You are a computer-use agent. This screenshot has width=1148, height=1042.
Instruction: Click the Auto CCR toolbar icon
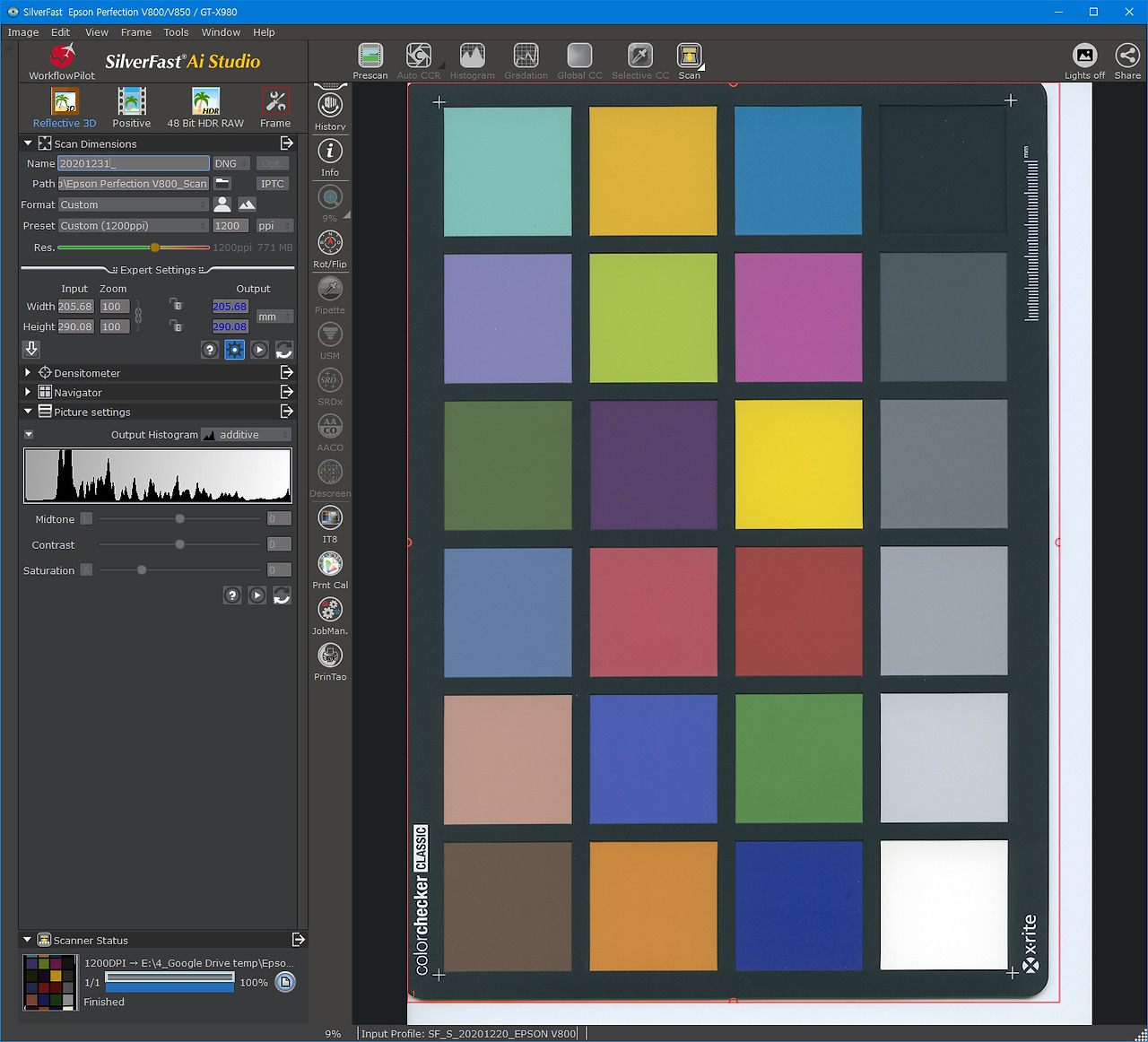(419, 56)
